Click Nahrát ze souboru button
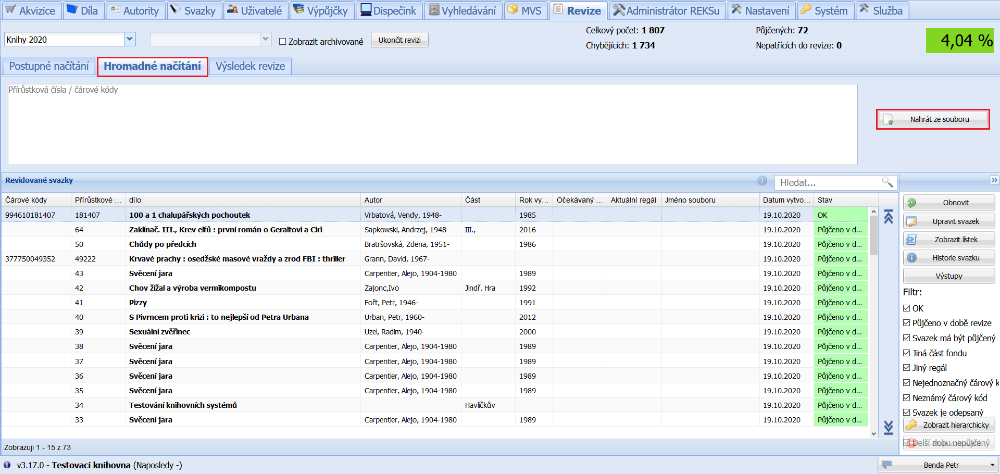 coord(933,120)
